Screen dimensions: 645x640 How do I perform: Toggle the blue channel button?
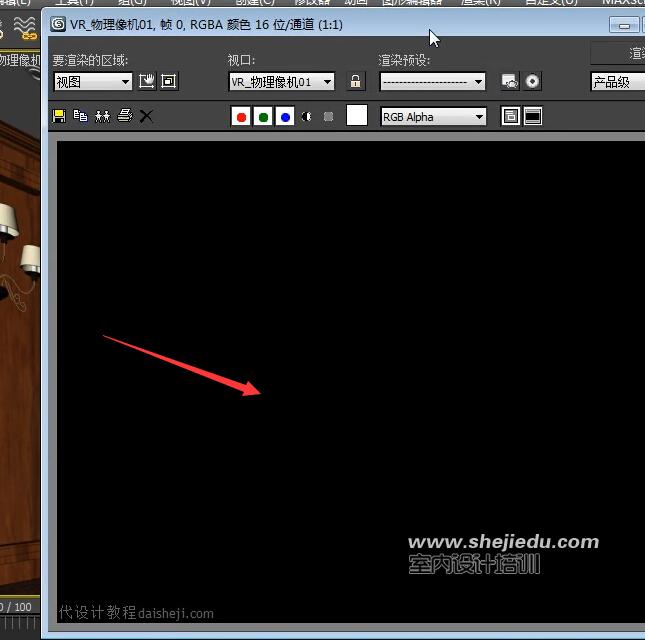(285, 117)
